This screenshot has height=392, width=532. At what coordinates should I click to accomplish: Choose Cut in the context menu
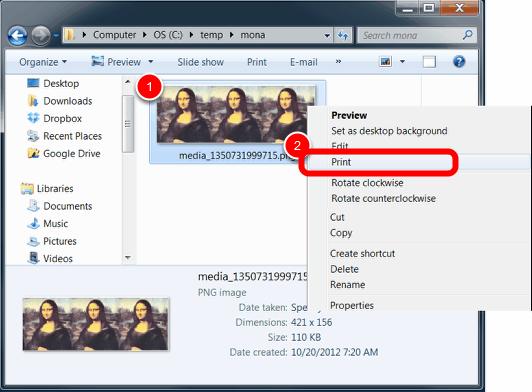tap(337, 218)
